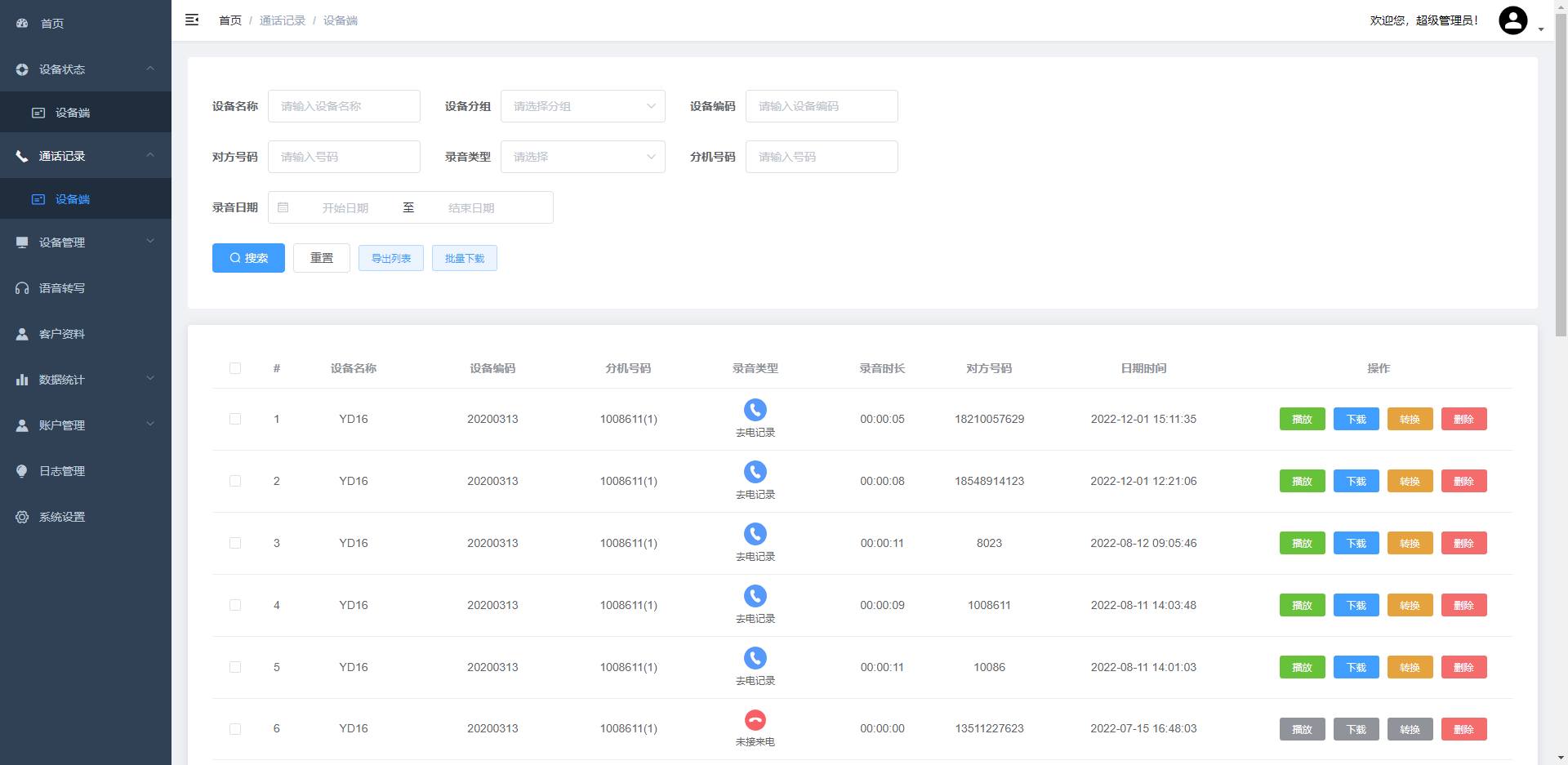1568x765 pixels.
Task: Click the sidebar collapse hamburger icon
Action: coord(192,20)
